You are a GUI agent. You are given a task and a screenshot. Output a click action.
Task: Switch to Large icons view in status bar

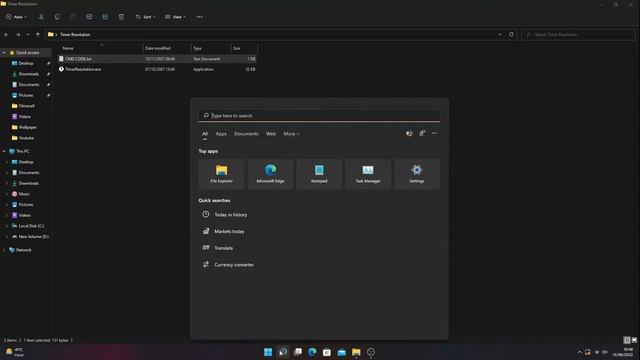(x=634, y=340)
